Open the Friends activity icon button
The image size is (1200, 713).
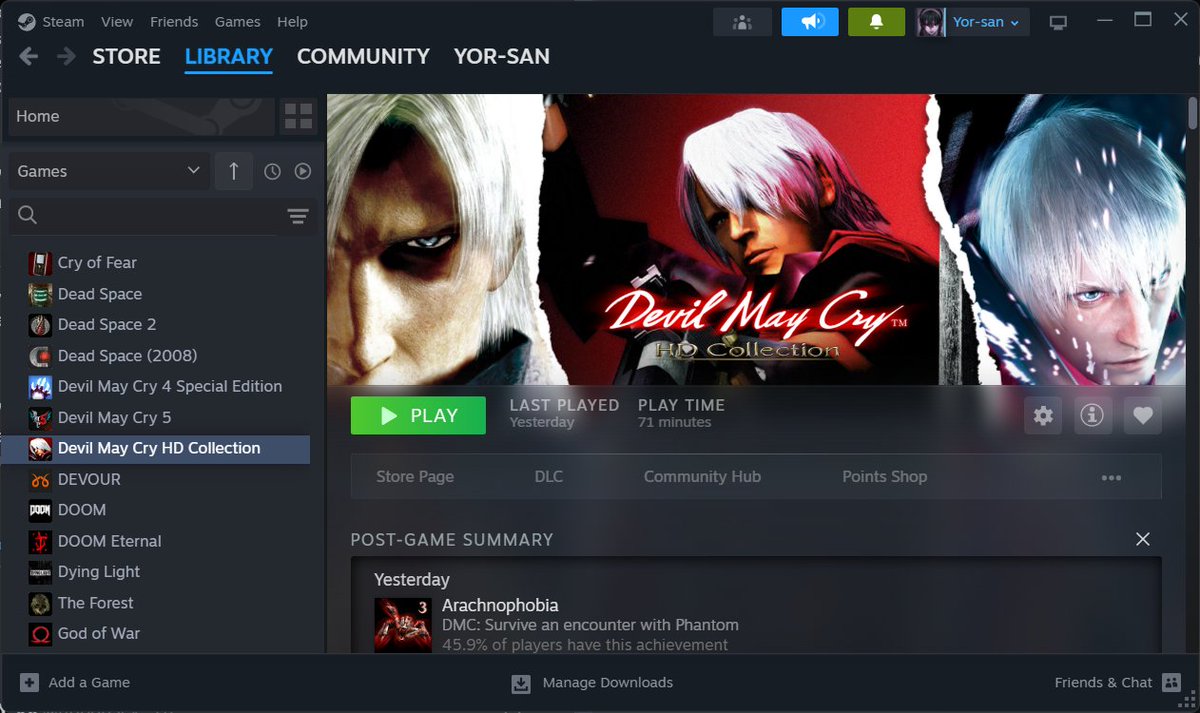coord(742,22)
